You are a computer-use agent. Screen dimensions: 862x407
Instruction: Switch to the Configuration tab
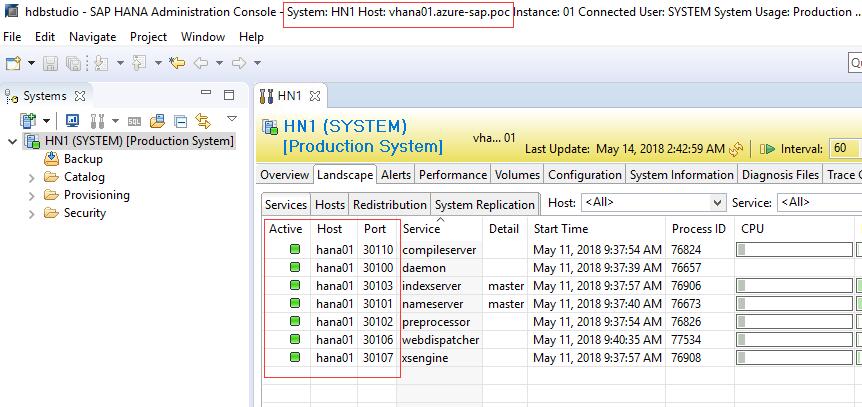tap(584, 175)
